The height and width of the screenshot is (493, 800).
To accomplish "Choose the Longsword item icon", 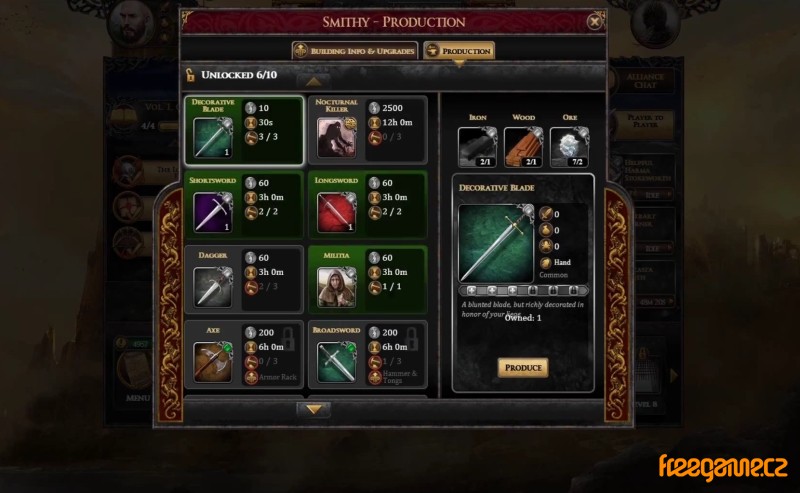I will point(336,212).
